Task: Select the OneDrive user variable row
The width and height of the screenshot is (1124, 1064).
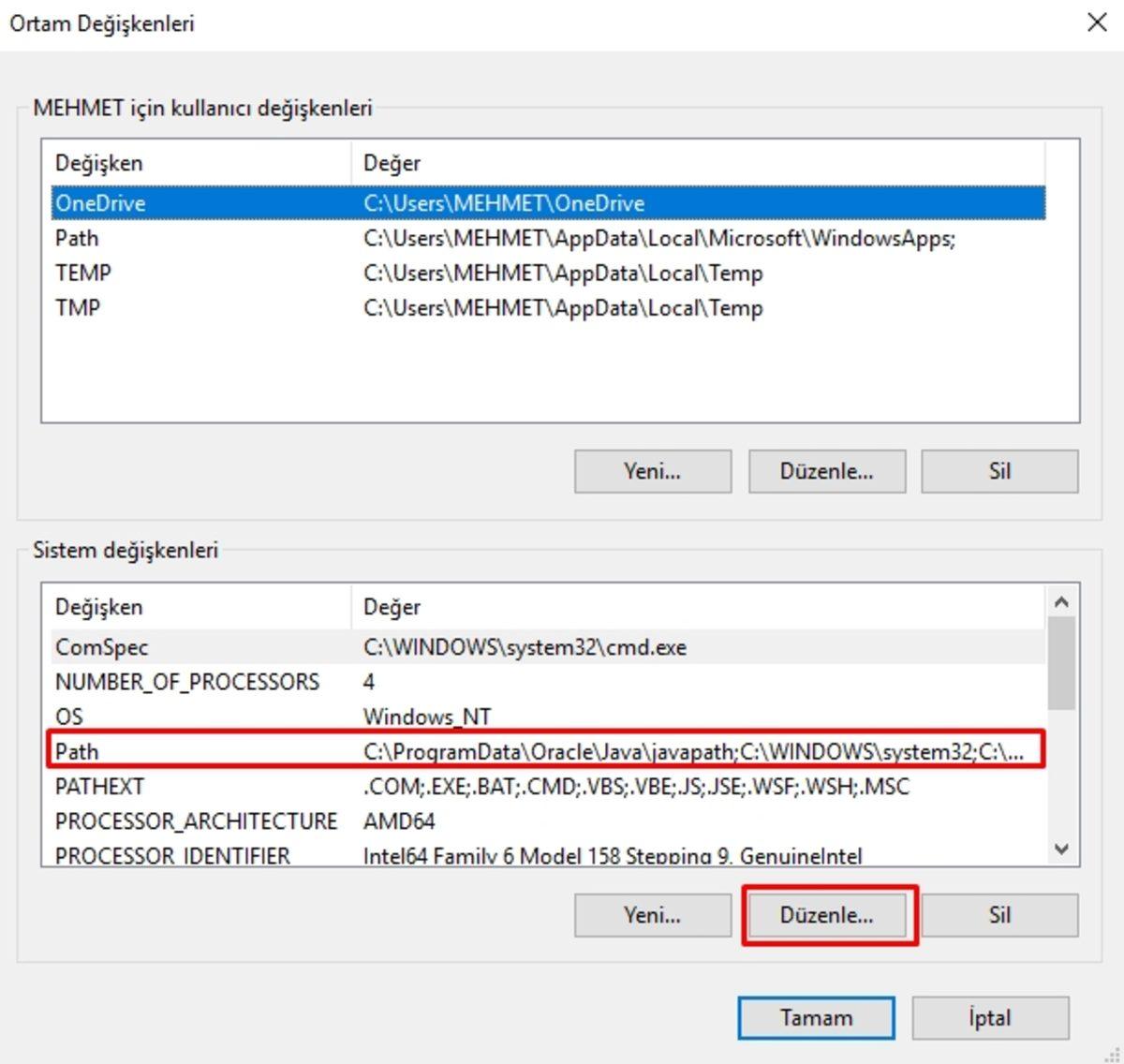Action: tap(101, 203)
